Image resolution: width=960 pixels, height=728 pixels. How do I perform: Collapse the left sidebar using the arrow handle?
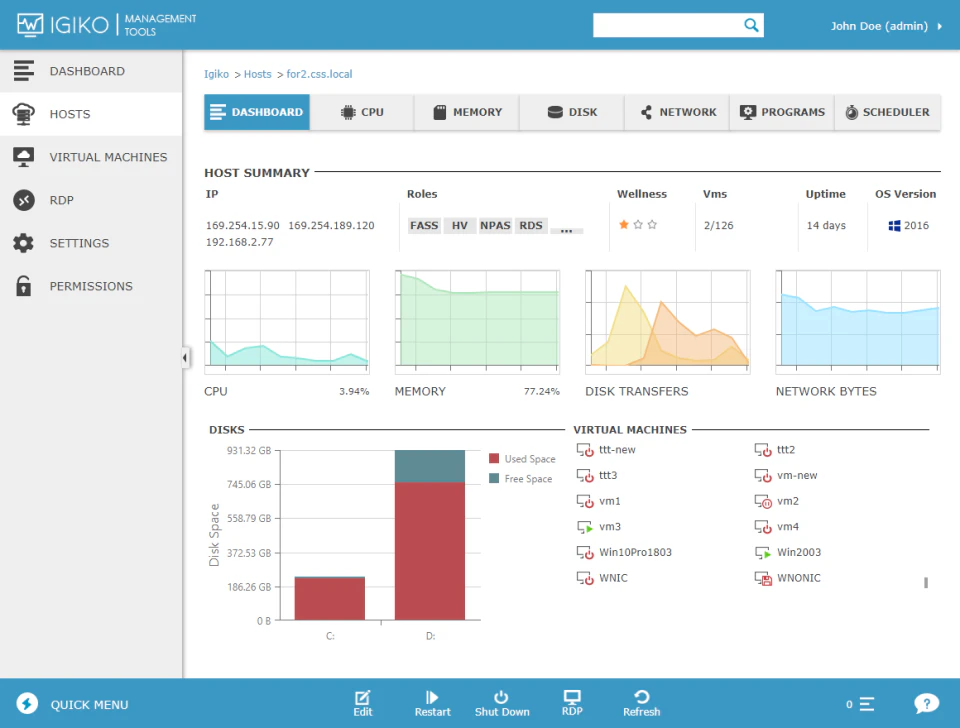184,357
